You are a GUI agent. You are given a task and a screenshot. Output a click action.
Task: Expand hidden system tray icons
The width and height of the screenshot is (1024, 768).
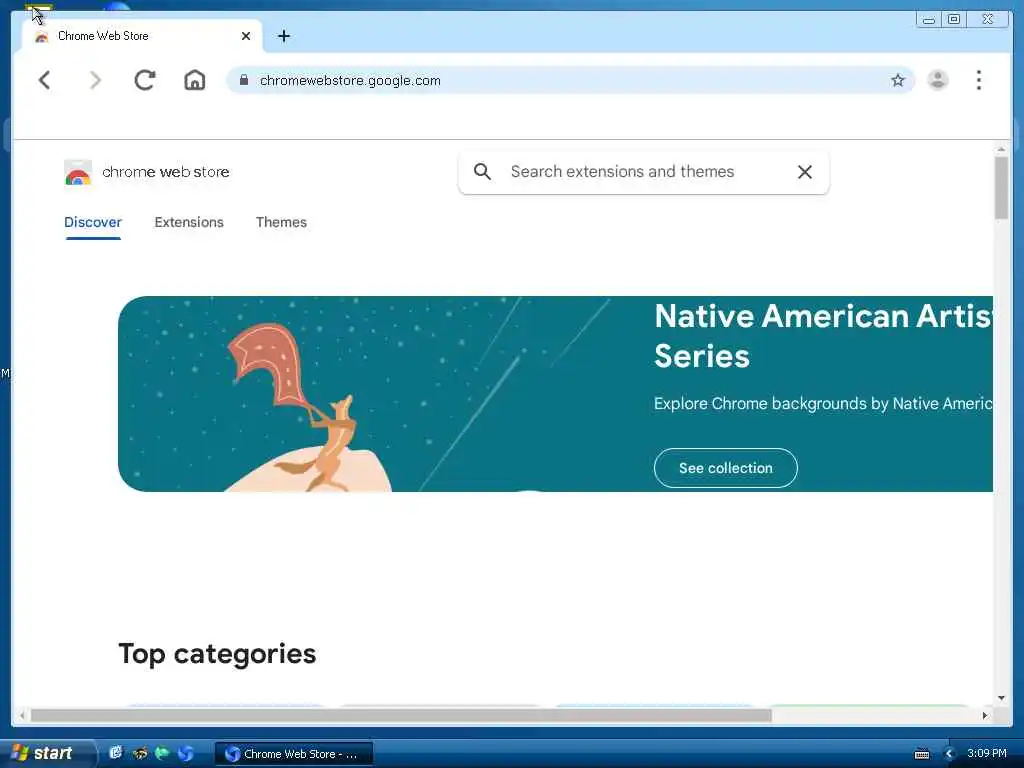click(950, 754)
